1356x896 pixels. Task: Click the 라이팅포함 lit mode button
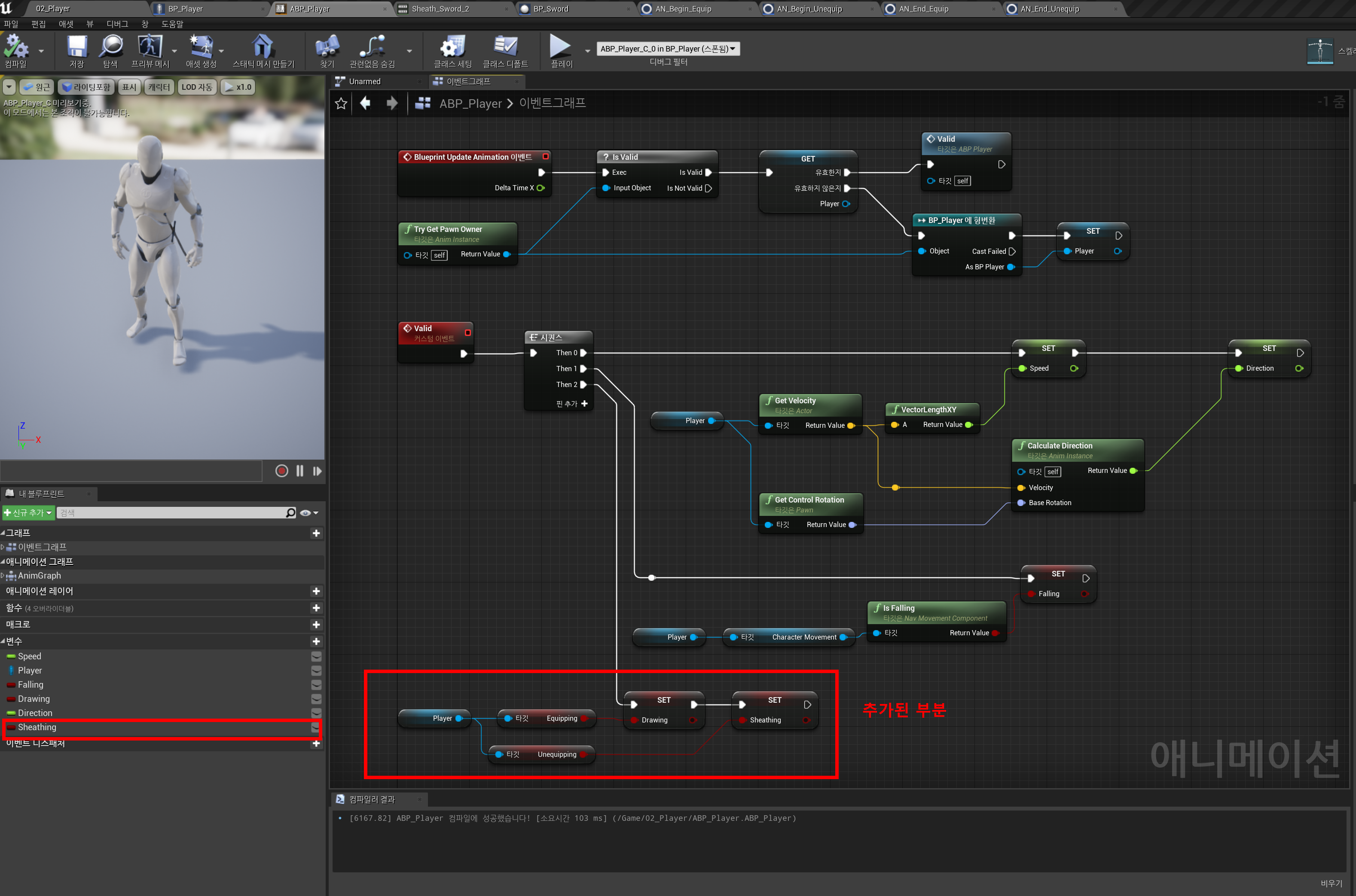point(86,87)
